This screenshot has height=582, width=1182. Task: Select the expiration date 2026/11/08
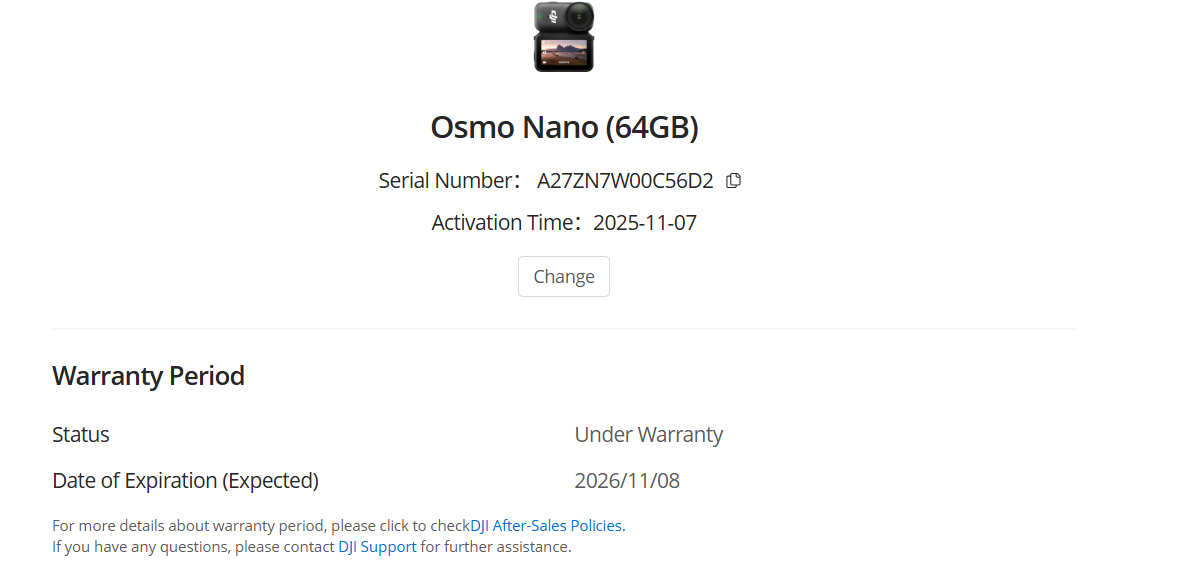[x=627, y=480]
